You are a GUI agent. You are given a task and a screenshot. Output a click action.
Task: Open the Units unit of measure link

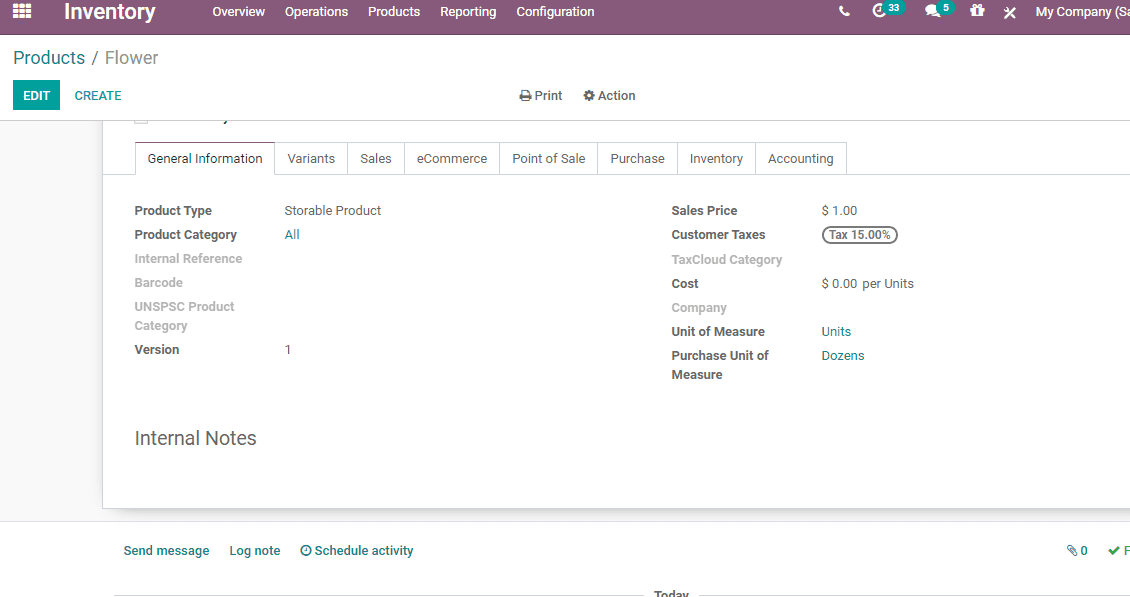(836, 332)
